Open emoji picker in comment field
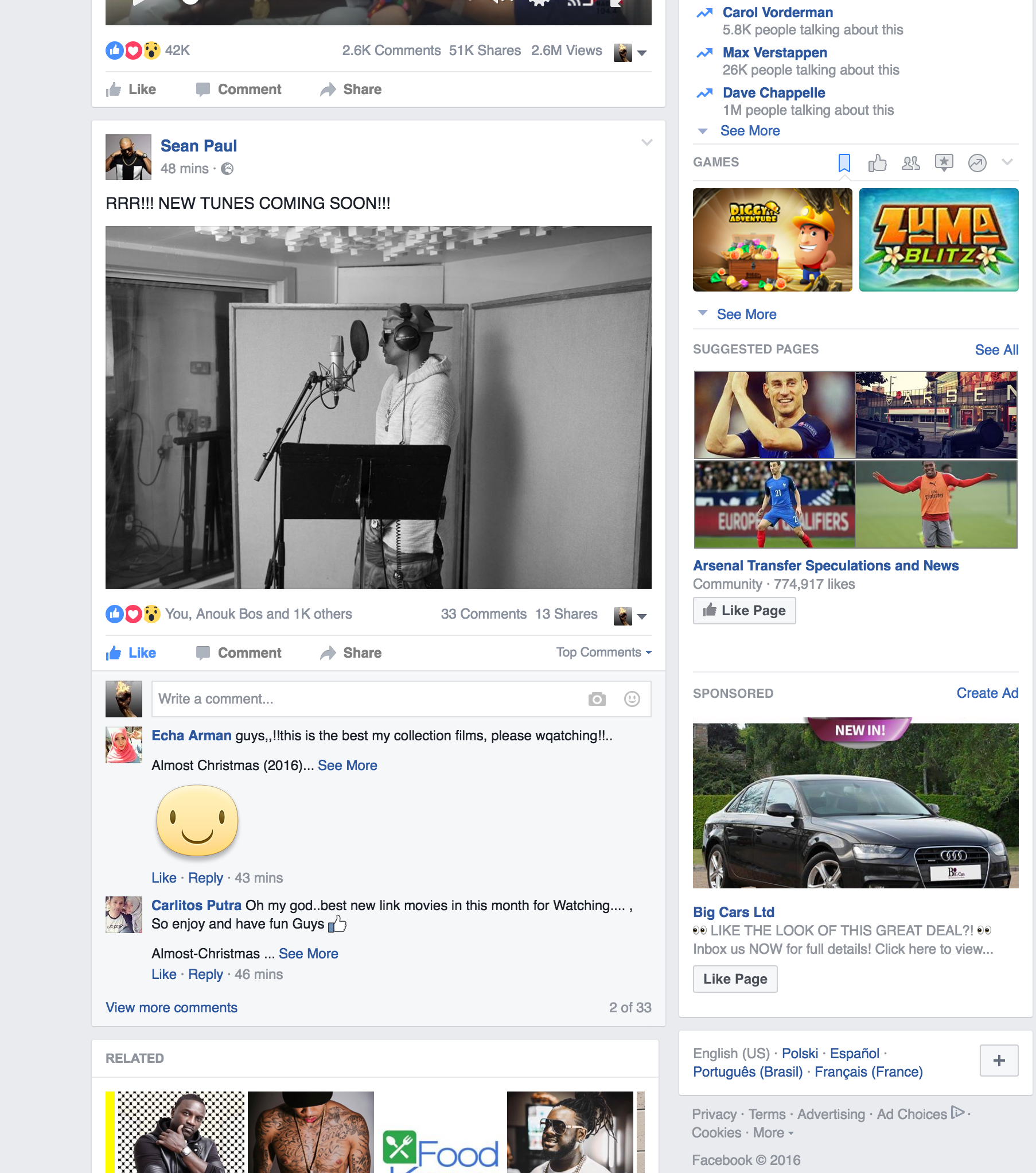This screenshot has height=1173, width=1036. tap(632, 699)
